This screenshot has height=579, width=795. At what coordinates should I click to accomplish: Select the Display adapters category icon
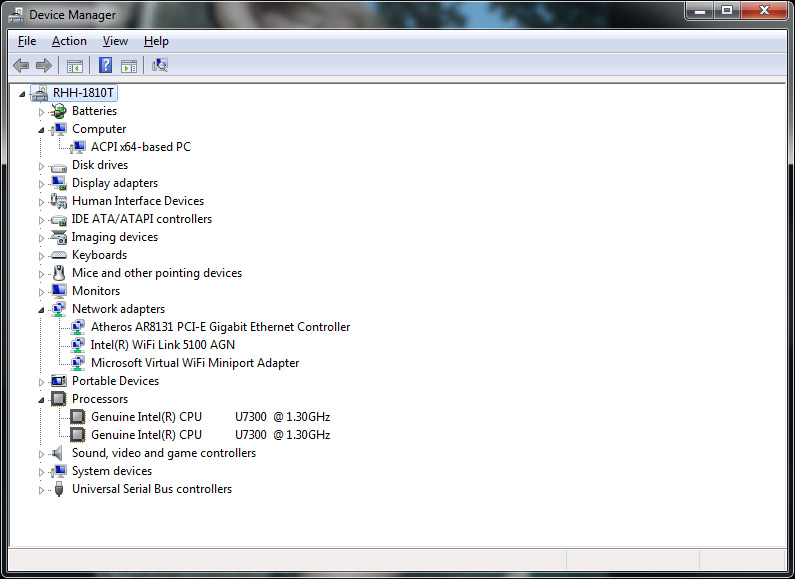59,183
